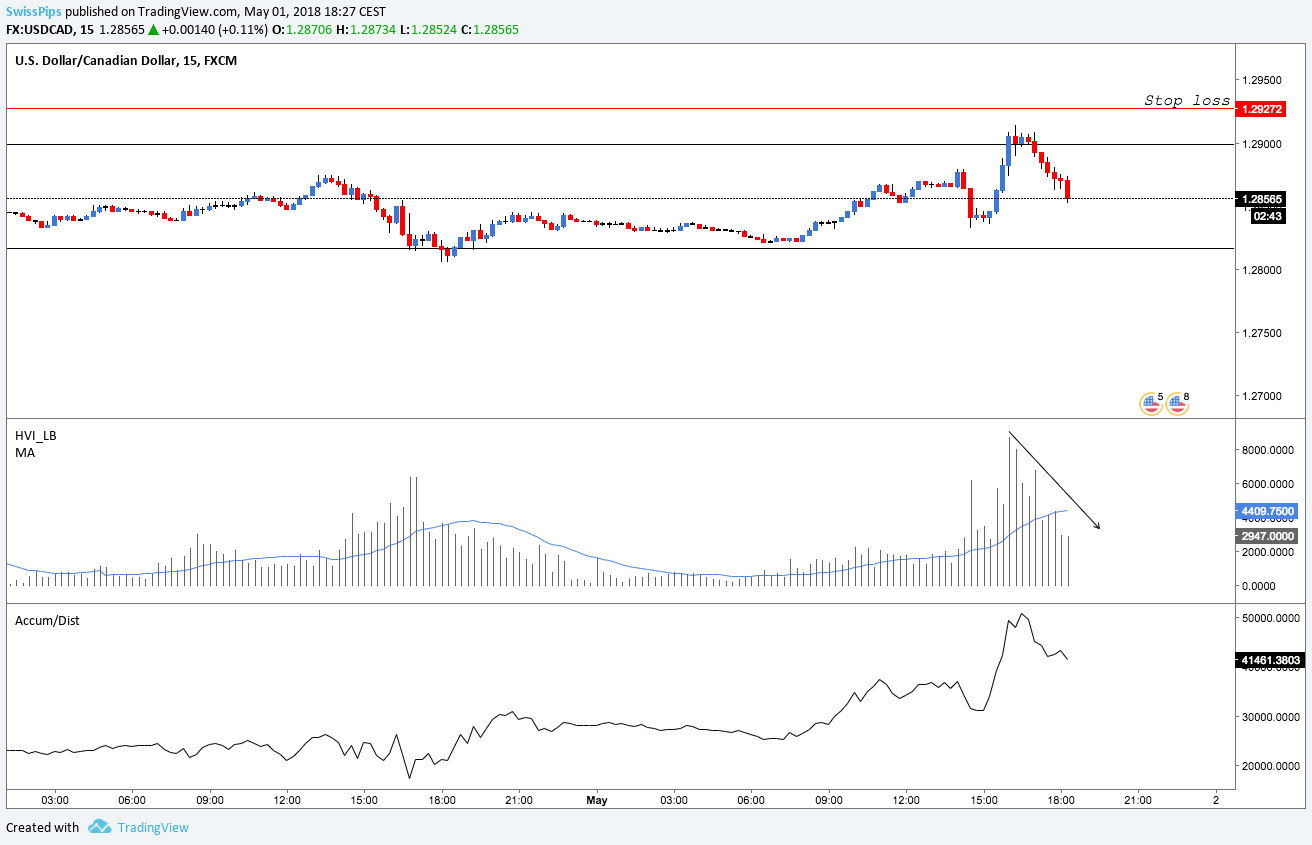1312x845 pixels.
Task: Click the 1.29000 price axis label
Action: tap(1261, 144)
